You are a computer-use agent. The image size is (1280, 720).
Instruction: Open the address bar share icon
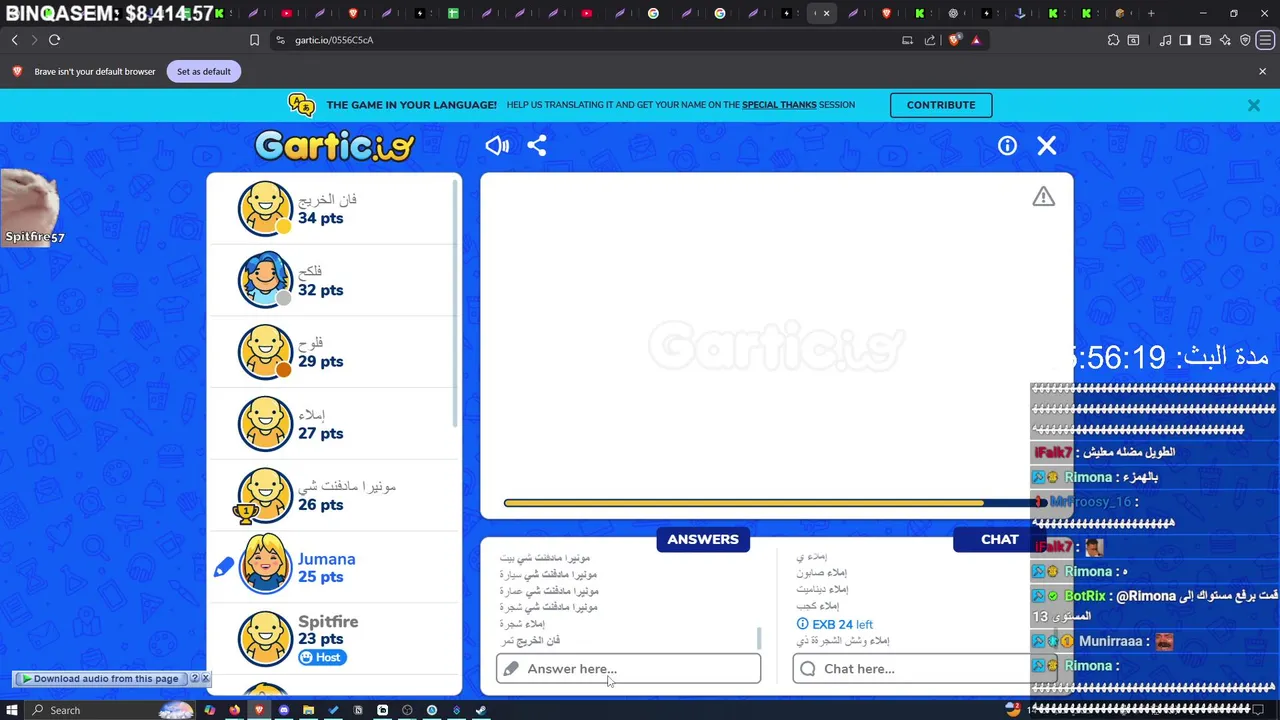[x=930, y=40]
